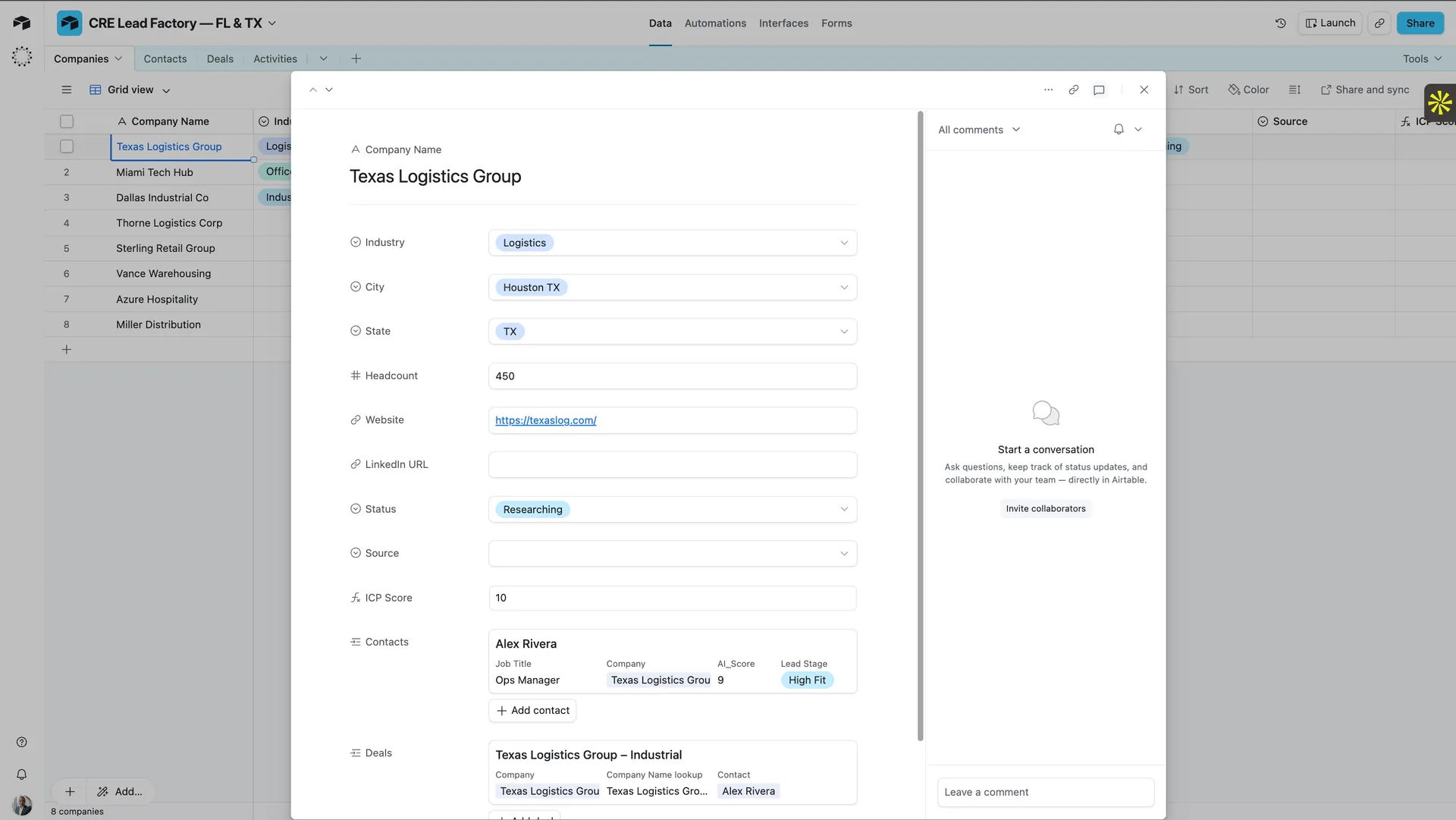Viewport: 1456px width, 820px height.
Task: Expand the CRE Lead Factory base menu
Action: tap(271, 23)
